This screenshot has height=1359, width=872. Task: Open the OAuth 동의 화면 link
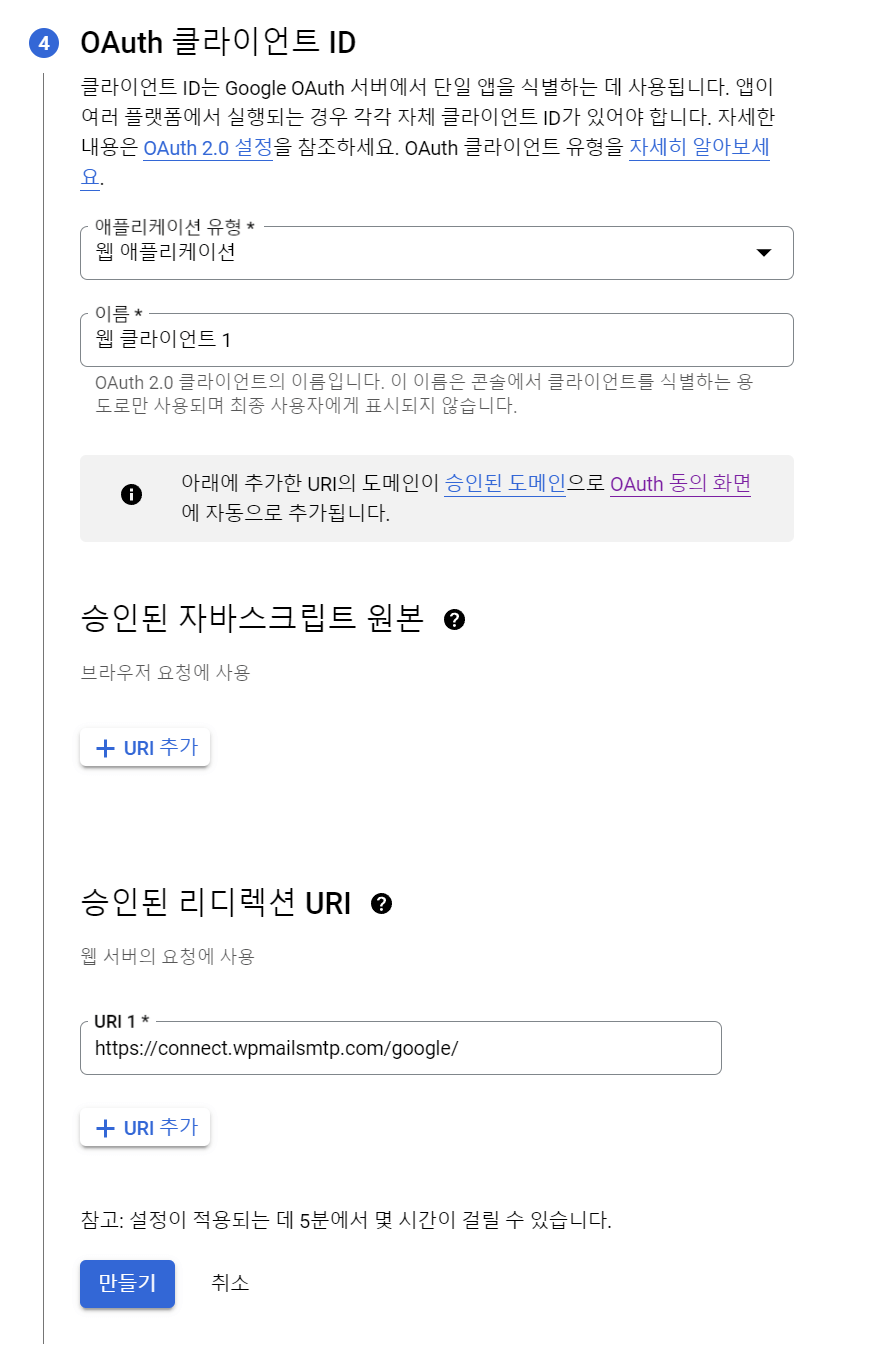680,483
